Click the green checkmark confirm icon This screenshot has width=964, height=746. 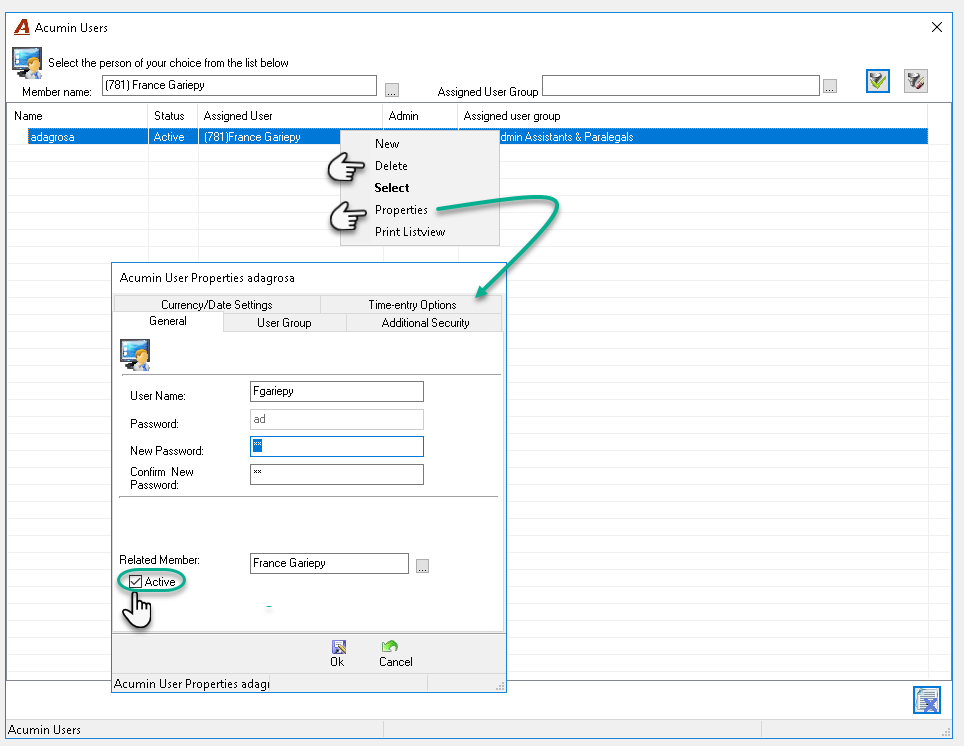(877, 81)
